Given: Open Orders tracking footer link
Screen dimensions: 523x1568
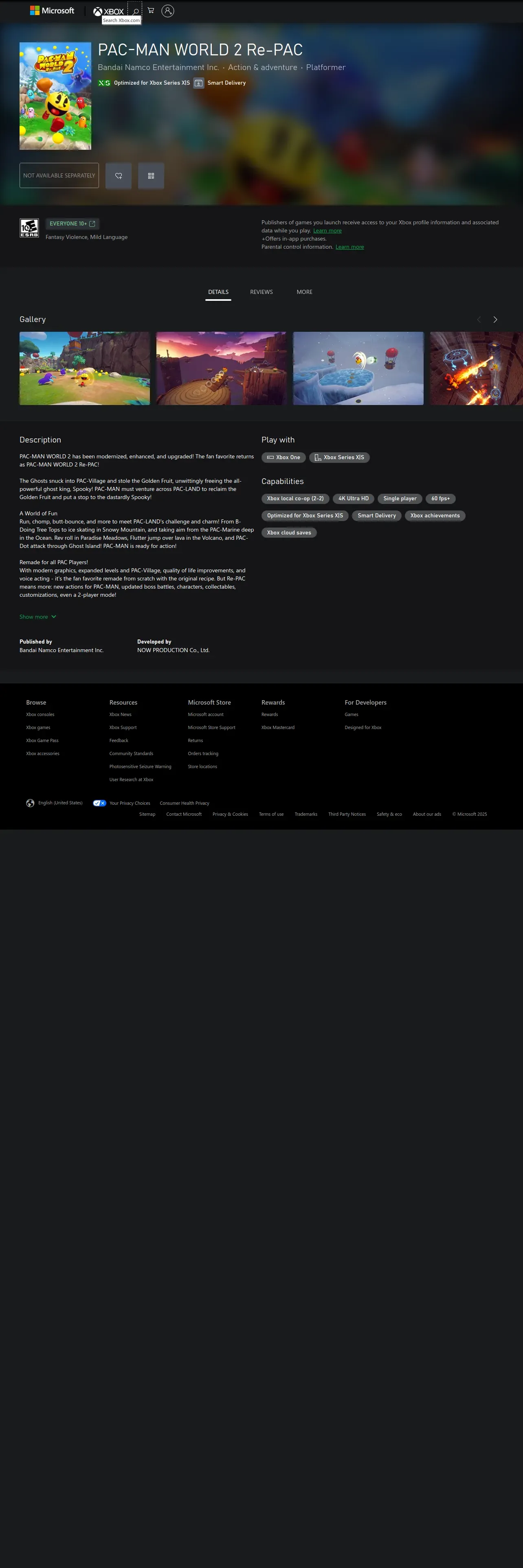Looking at the screenshot, I should (x=203, y=753).
